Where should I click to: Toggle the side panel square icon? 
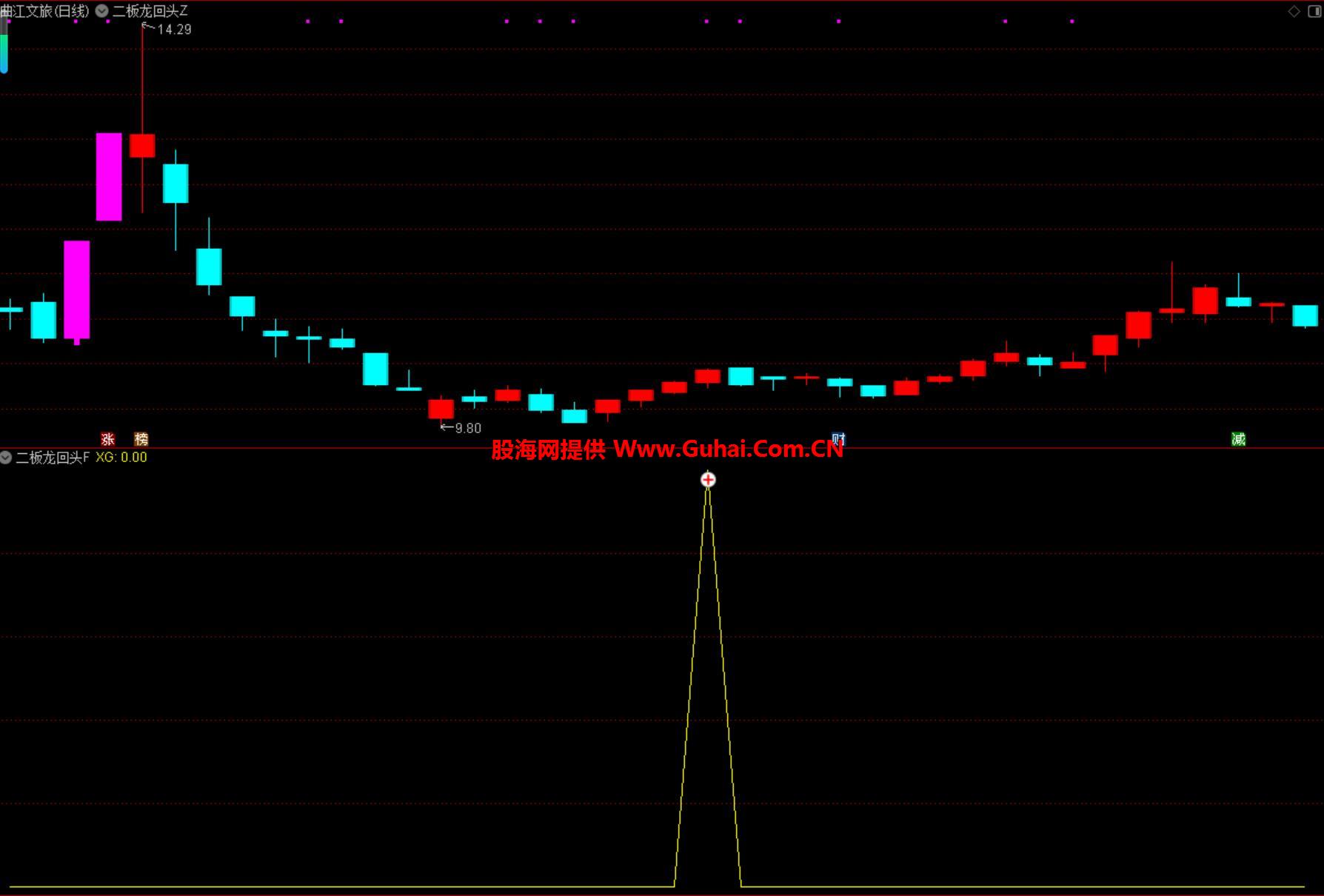1315,11
